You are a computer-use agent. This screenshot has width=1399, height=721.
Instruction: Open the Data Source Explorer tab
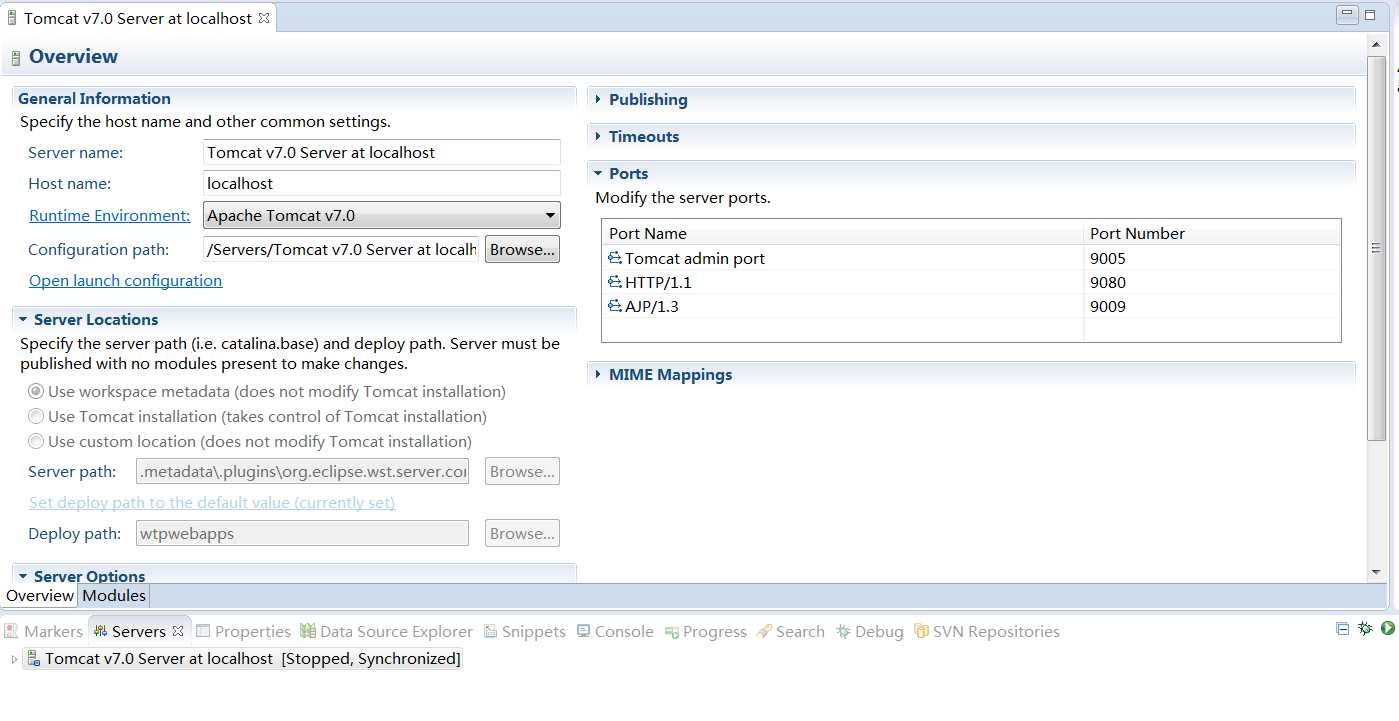(x=386, y=631)
